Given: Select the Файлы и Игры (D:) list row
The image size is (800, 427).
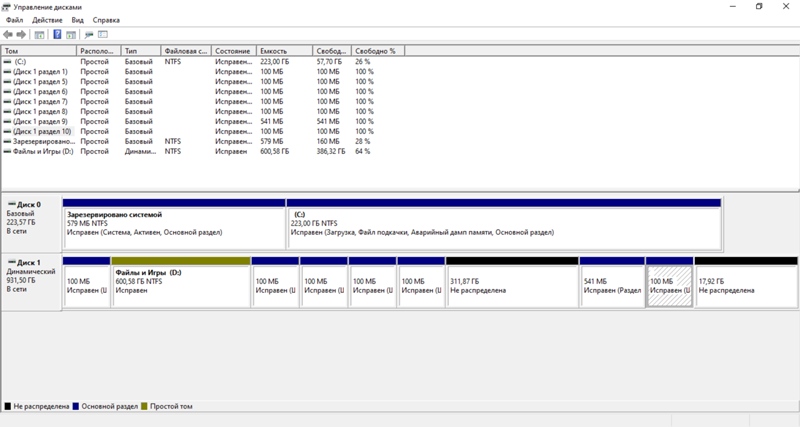Looking at the screenshot, I should (40, 152).
